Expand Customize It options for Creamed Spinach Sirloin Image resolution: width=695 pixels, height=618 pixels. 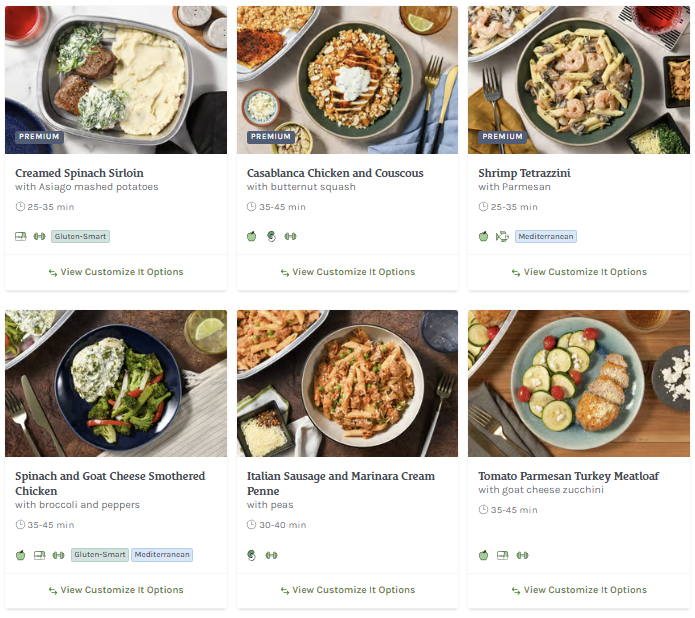pos(116,272)
